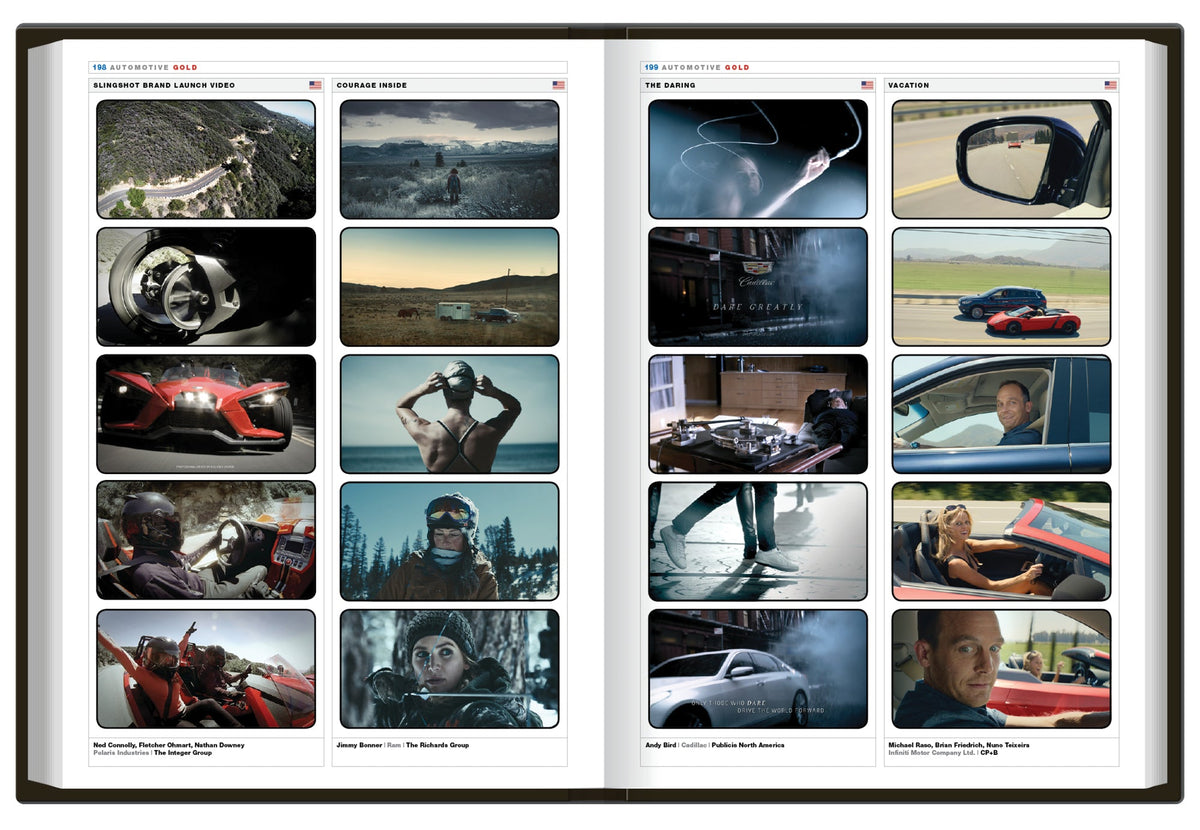Click The Richards Group credit

click(x=437, y=745)
